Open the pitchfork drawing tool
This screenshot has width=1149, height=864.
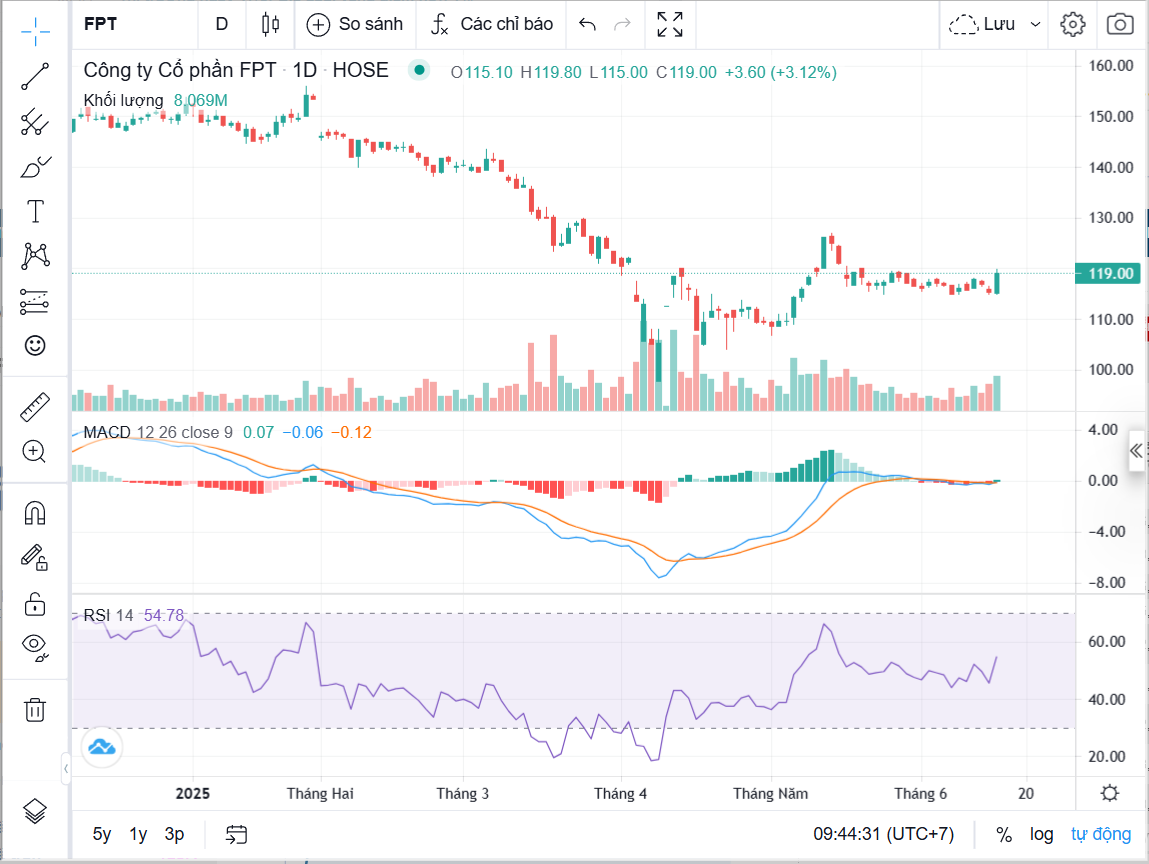point(35,122)
